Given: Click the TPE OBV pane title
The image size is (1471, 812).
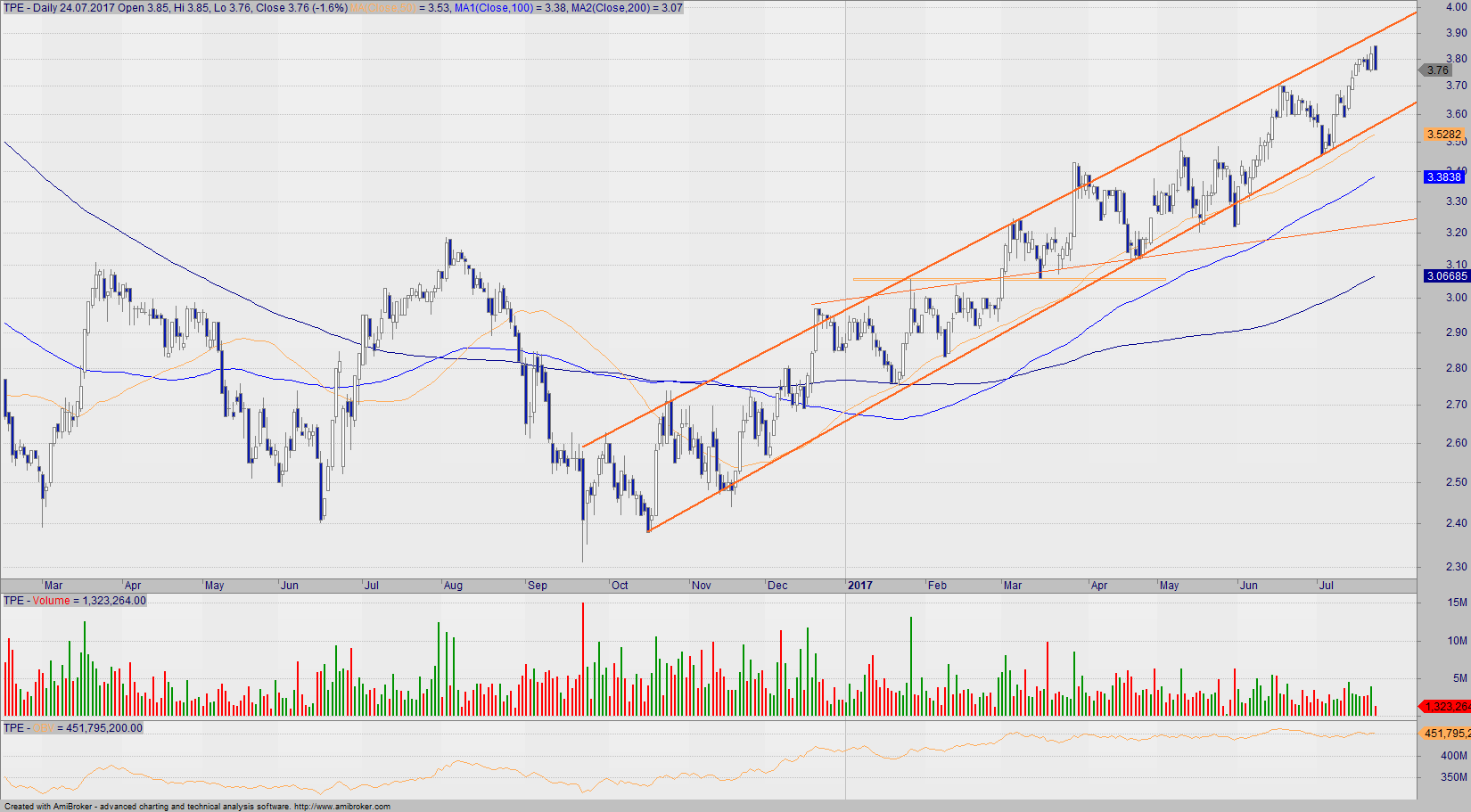Looking at the screenshot, I should pyautogui.click(x=72, y=728).
